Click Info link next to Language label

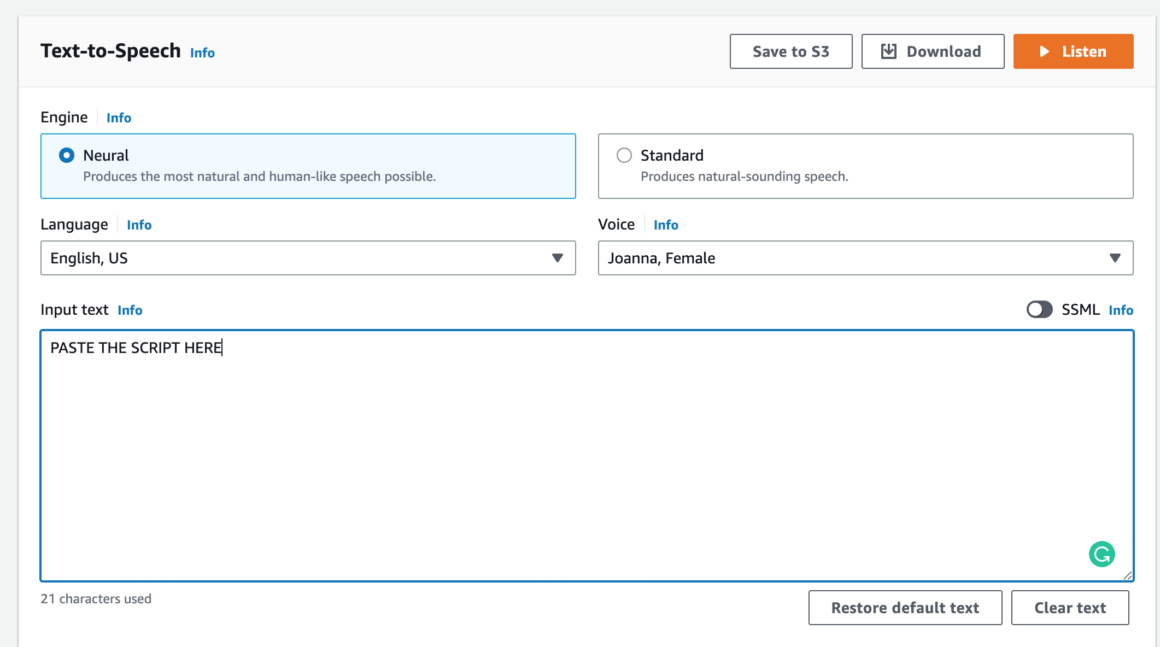tap(139, 225)
